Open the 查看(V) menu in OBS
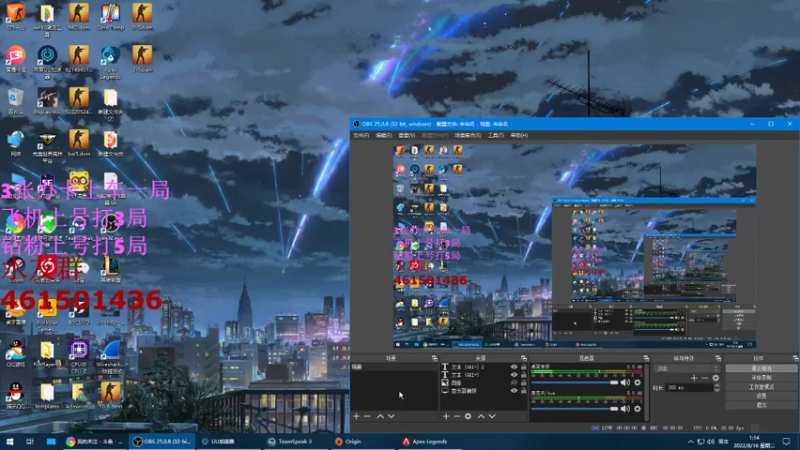This screenshot has width=800, height=450. pyautogui.click(x=407, y=136)
